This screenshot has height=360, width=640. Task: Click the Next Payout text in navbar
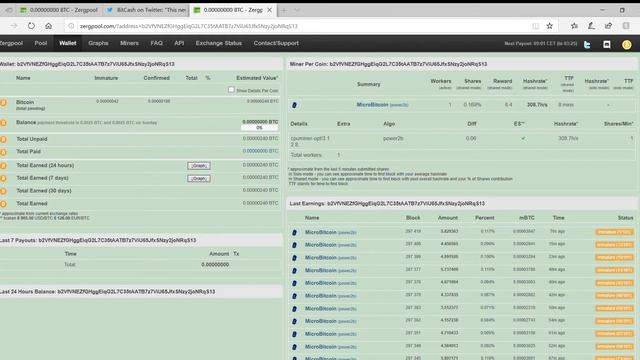[540, 43]
